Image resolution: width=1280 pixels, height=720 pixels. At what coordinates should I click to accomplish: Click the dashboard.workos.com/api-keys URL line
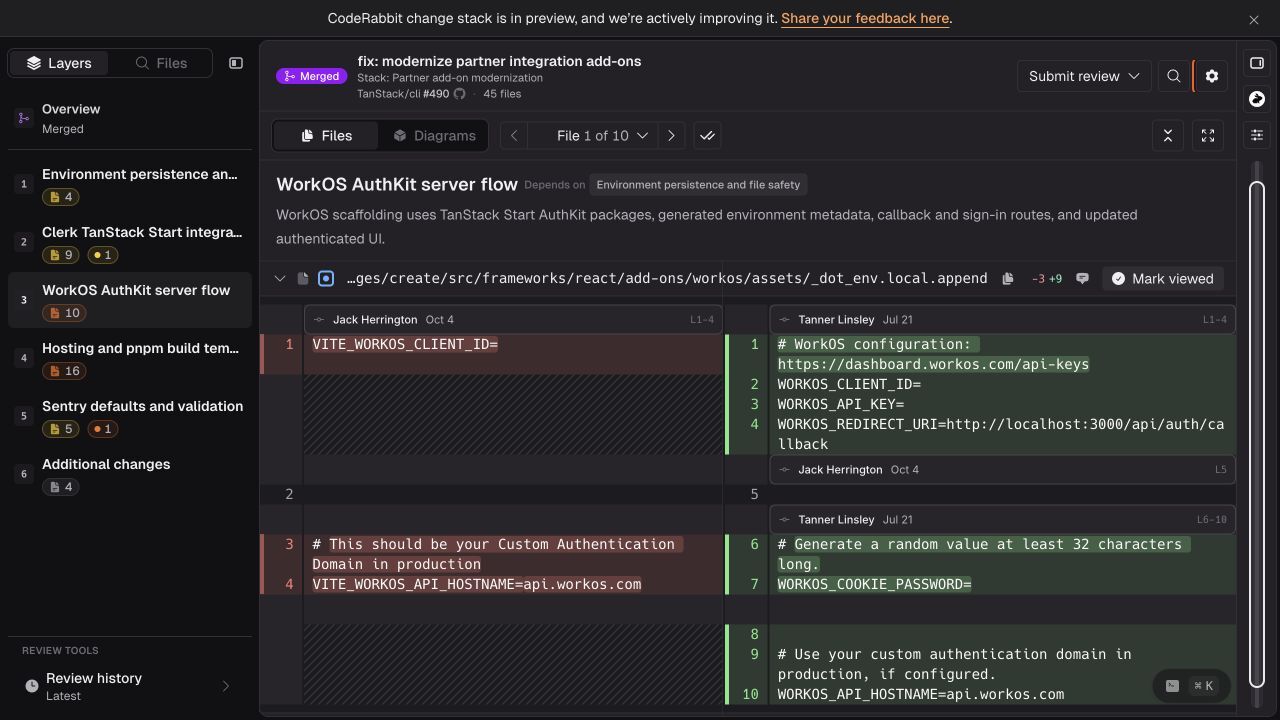[x=933, y=364]
